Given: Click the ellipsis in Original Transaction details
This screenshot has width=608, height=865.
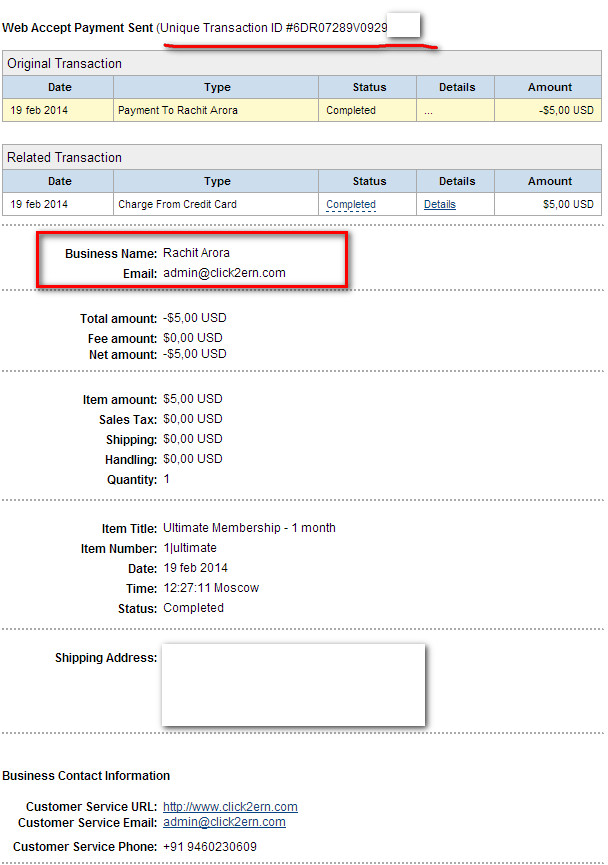Looking at the screenshot, I should (x=428, y=110).
